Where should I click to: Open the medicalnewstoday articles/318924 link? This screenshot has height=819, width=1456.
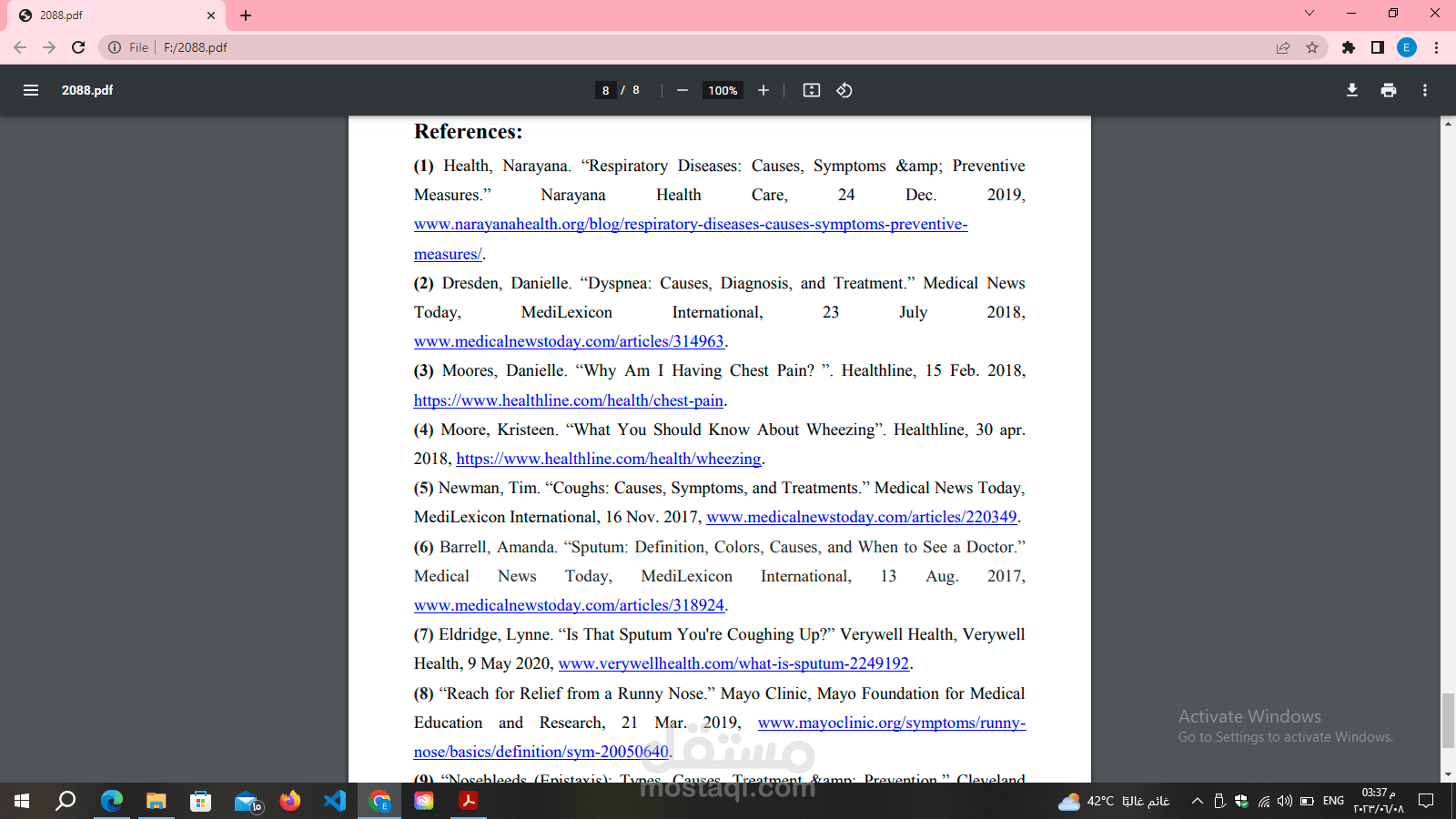[x=569, y=605]
